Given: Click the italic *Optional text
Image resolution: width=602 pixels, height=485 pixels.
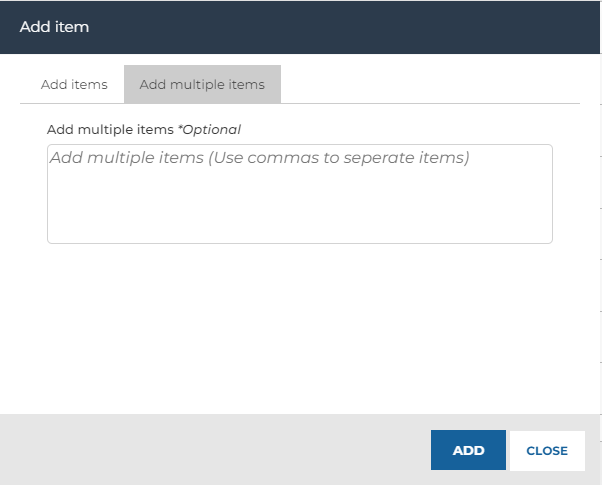Looking at the screenshot, I should 210,130.
